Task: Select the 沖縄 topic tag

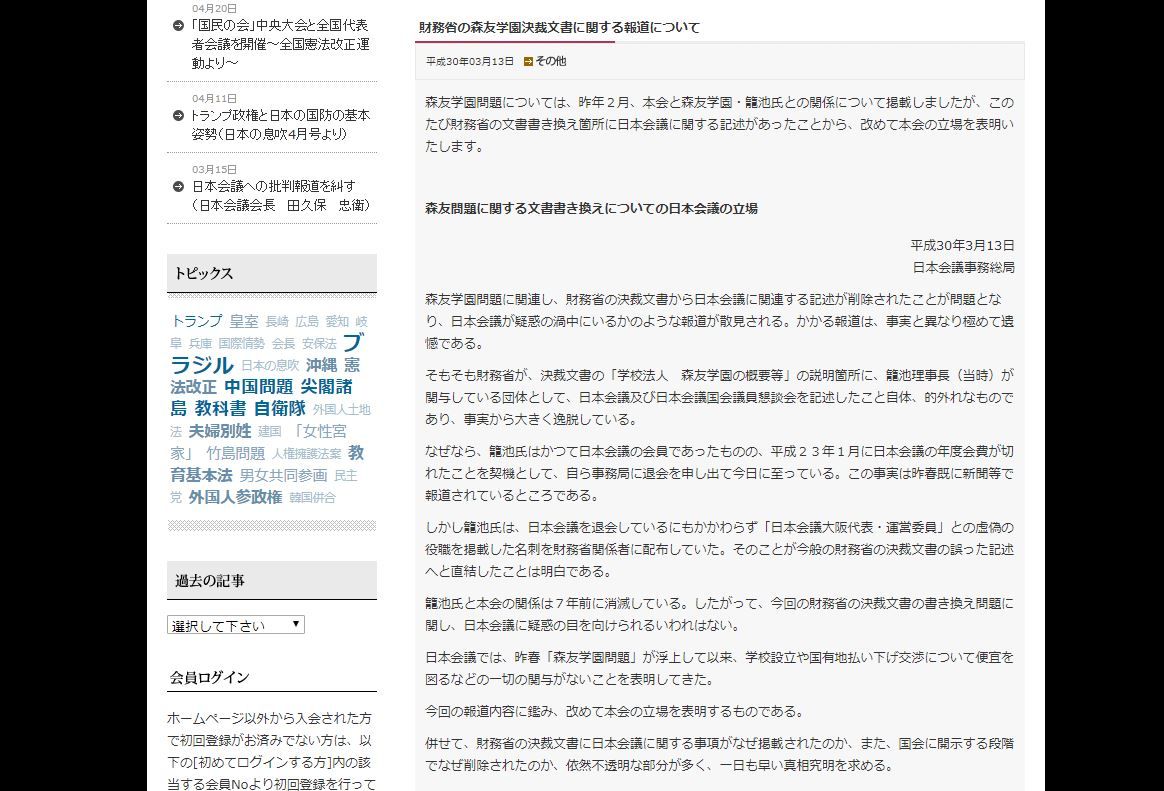Action: tap(321, 365)
